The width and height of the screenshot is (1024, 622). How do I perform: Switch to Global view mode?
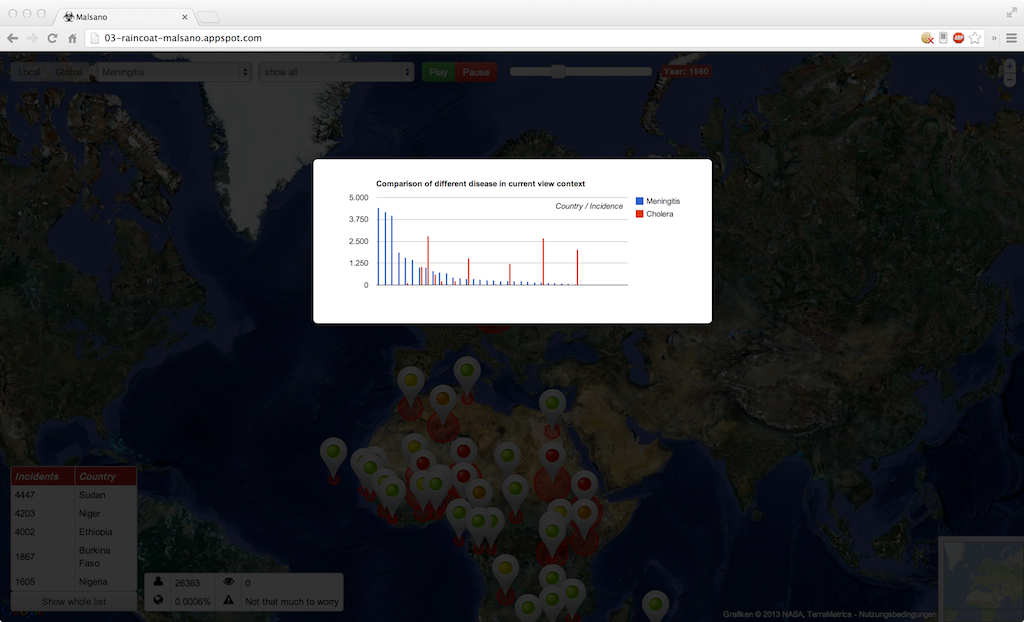pyautogui.click(x=69, y=72)
